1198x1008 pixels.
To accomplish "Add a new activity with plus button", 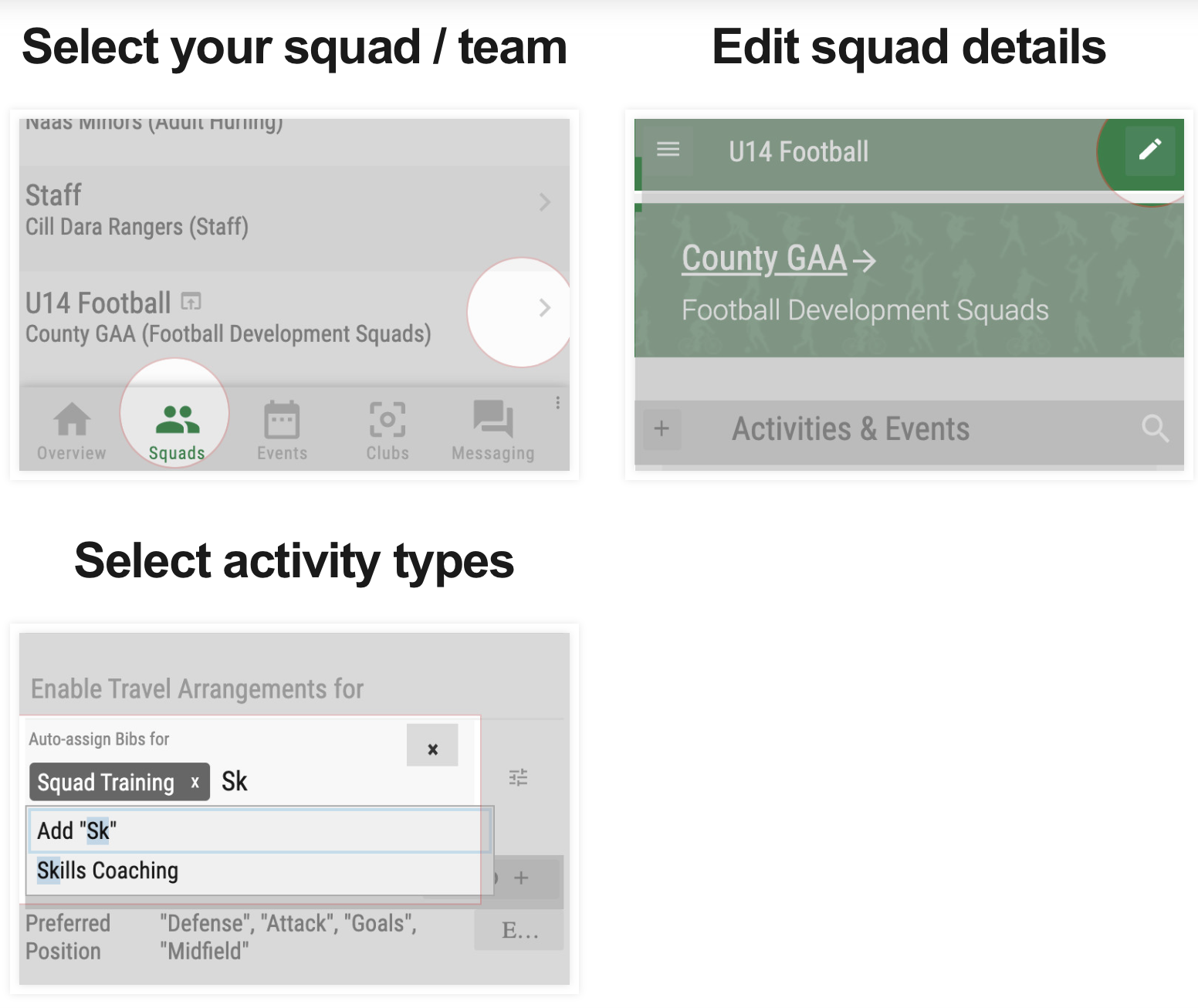I will pyautogui.click(x=662, y=428).
